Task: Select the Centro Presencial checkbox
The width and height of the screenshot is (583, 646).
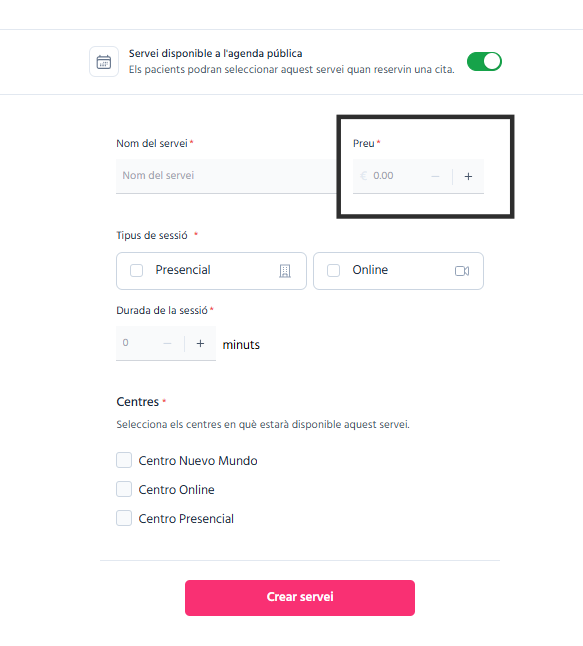Action: [124, 518]
